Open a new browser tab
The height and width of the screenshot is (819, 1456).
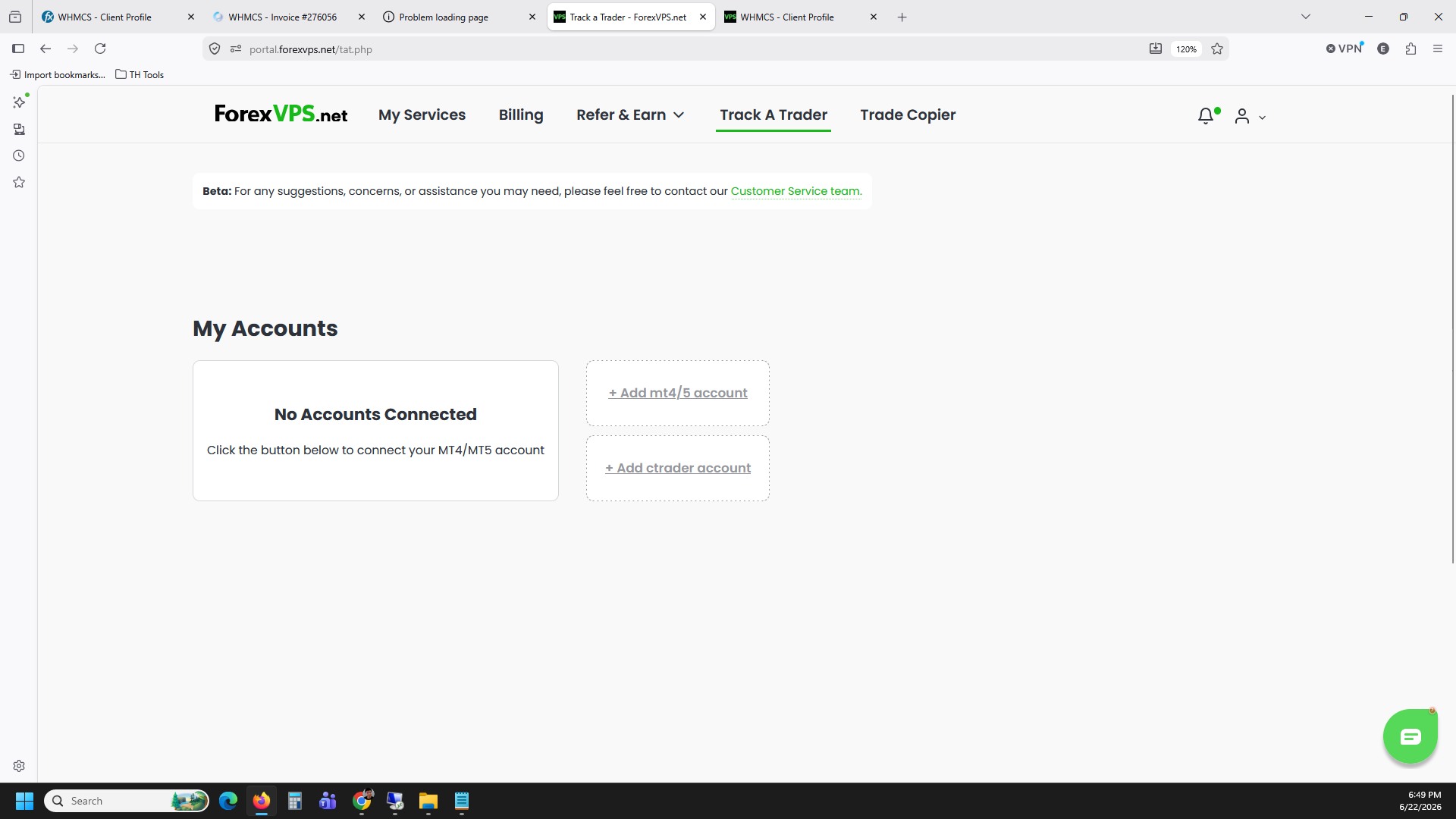(902, 17)
